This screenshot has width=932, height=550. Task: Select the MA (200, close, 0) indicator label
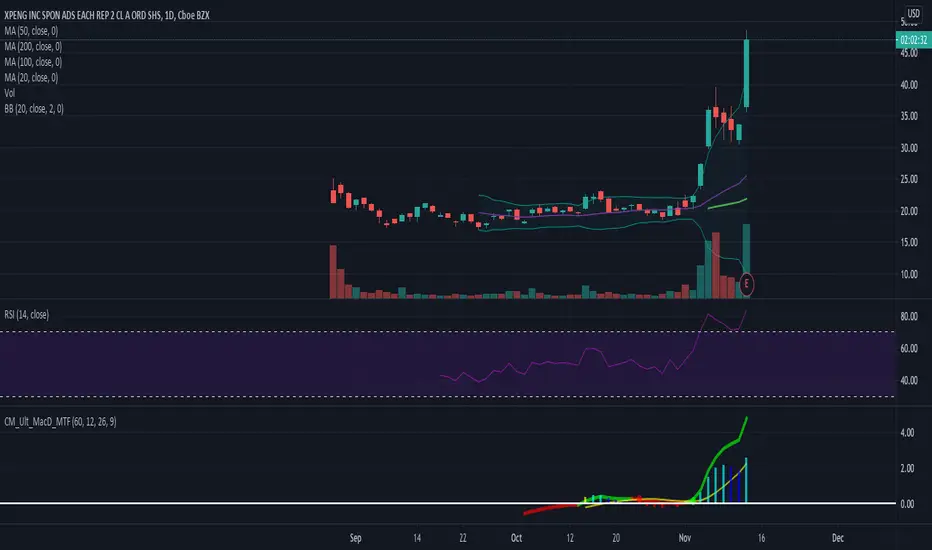point(33,46)
